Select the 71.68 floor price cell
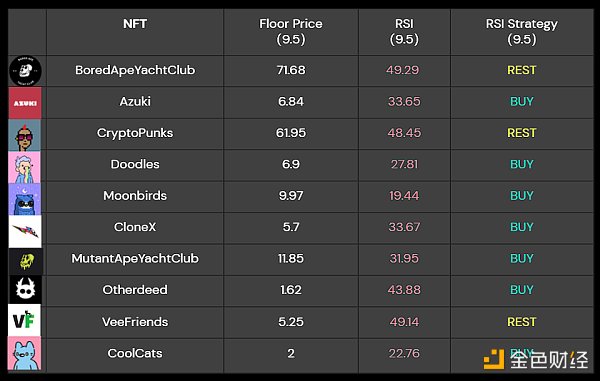 [x=291, y=70]
